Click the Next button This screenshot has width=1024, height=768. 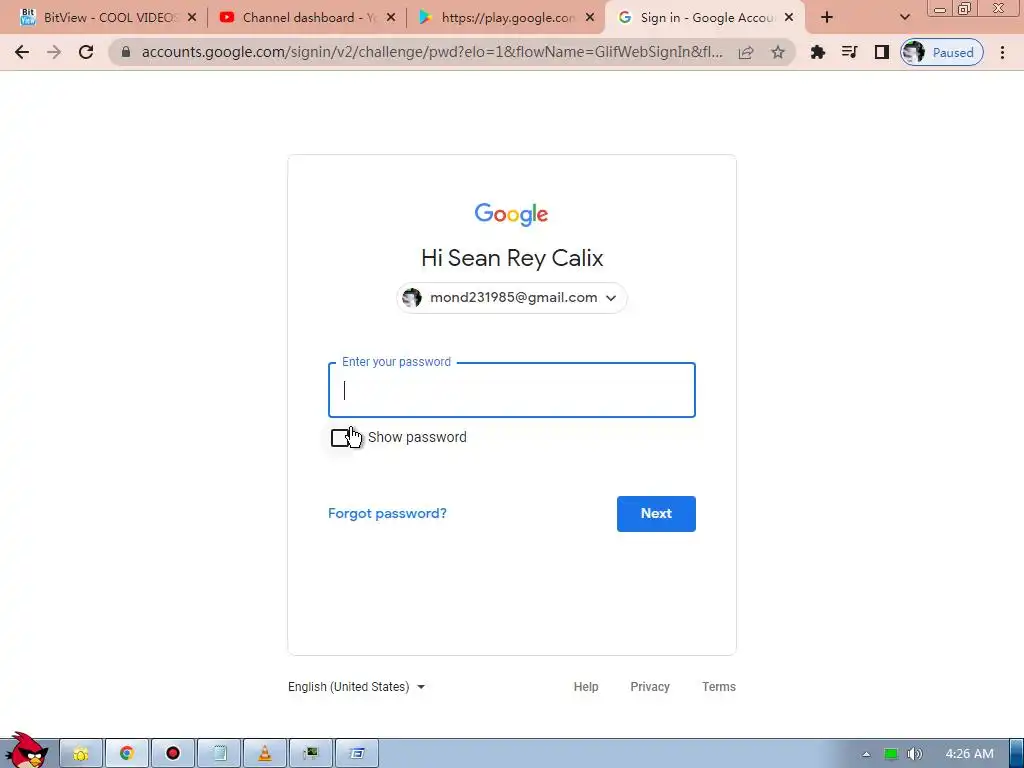coord(656,514)
